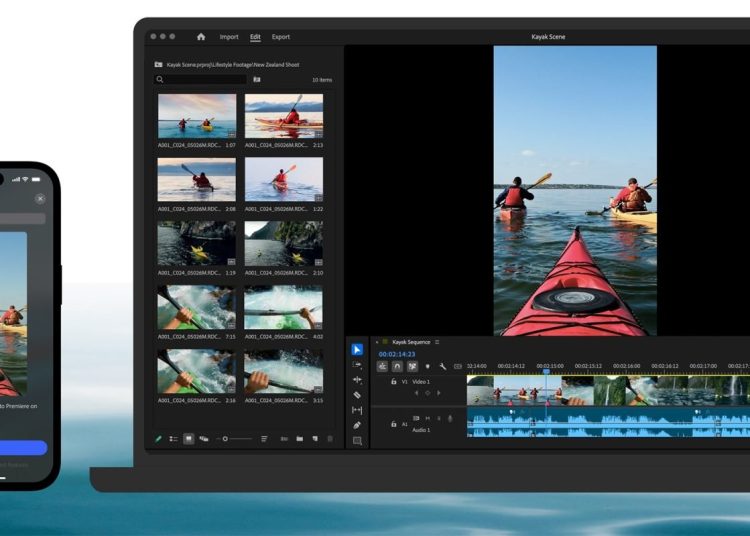Toggle lock on V1 video track
750x536 pixels.
coord(394,382)
